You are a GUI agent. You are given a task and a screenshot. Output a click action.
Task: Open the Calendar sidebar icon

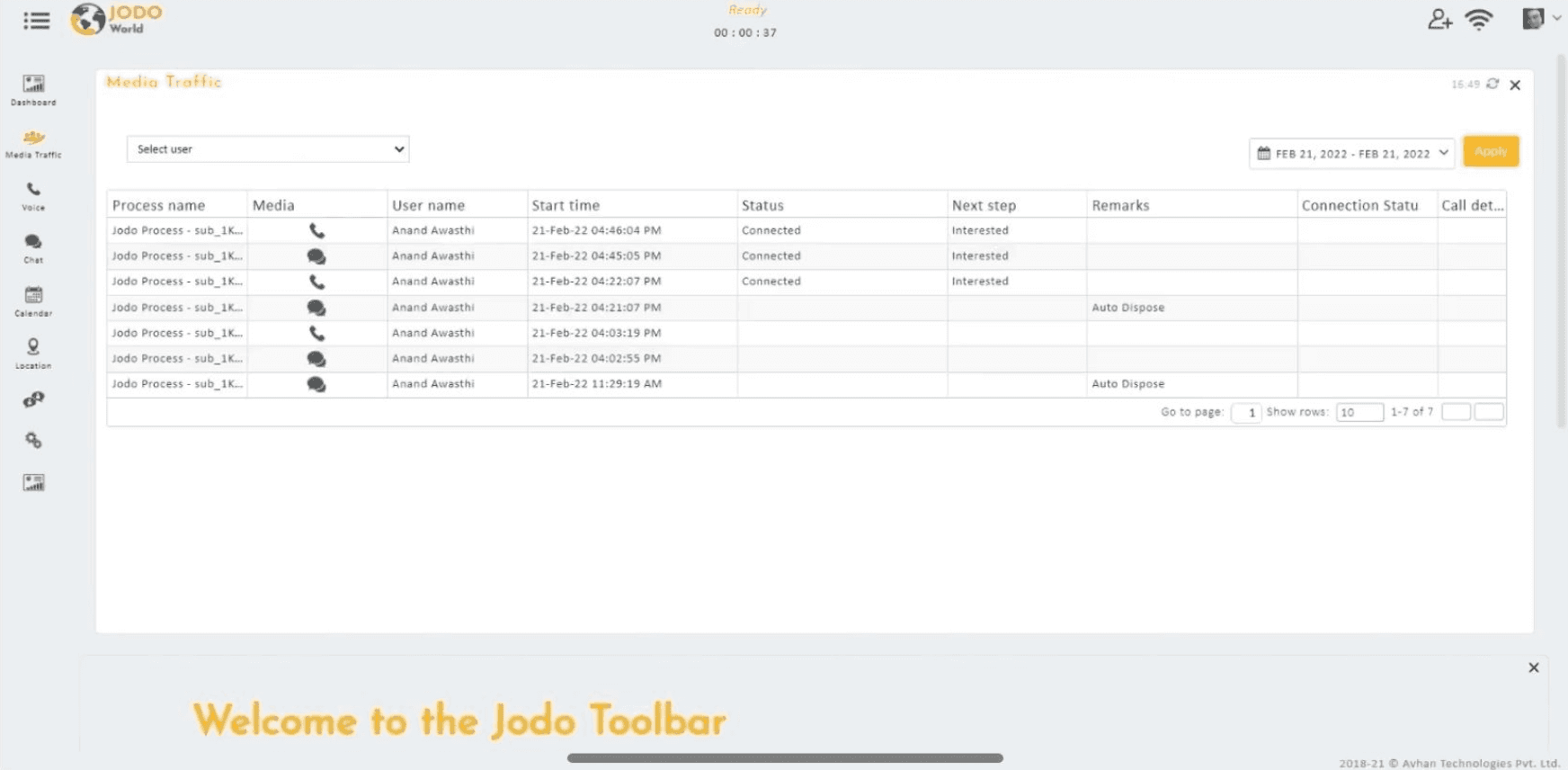33,301
